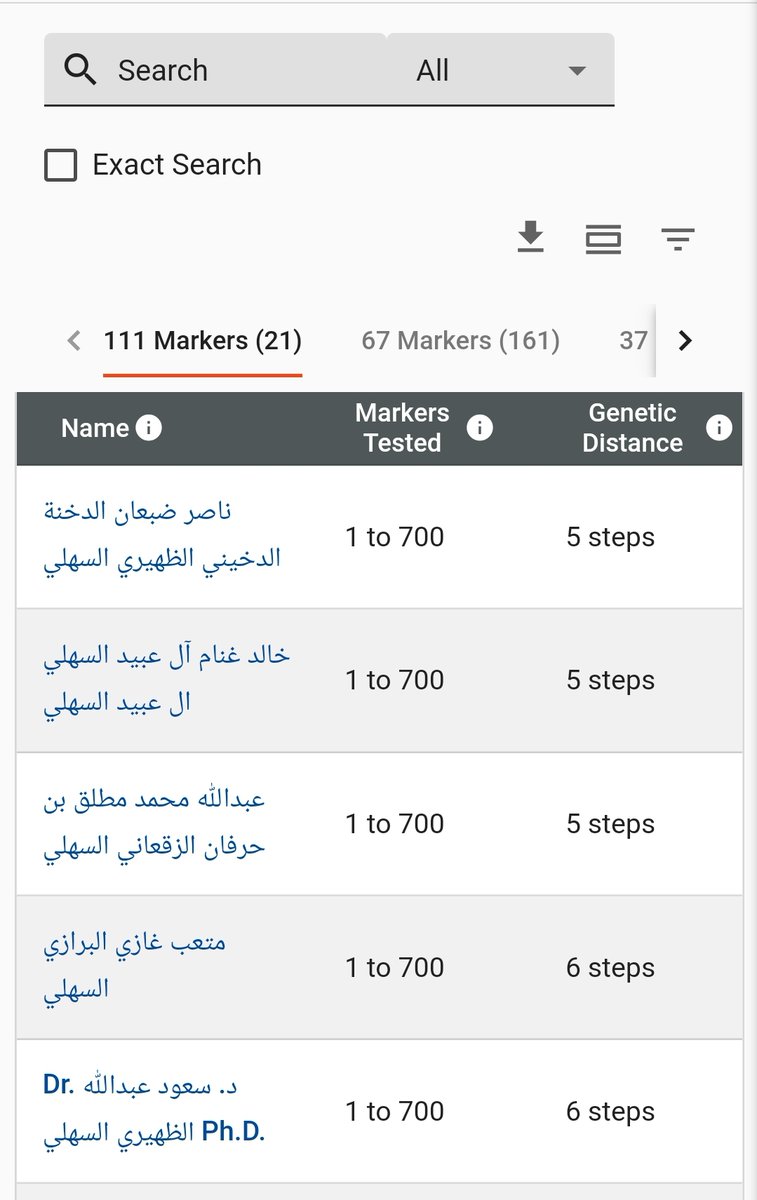Download matches with the download icon
The height and width of the screenshot is (1200, 757).
pyautogui.click(x=530, y=238)
